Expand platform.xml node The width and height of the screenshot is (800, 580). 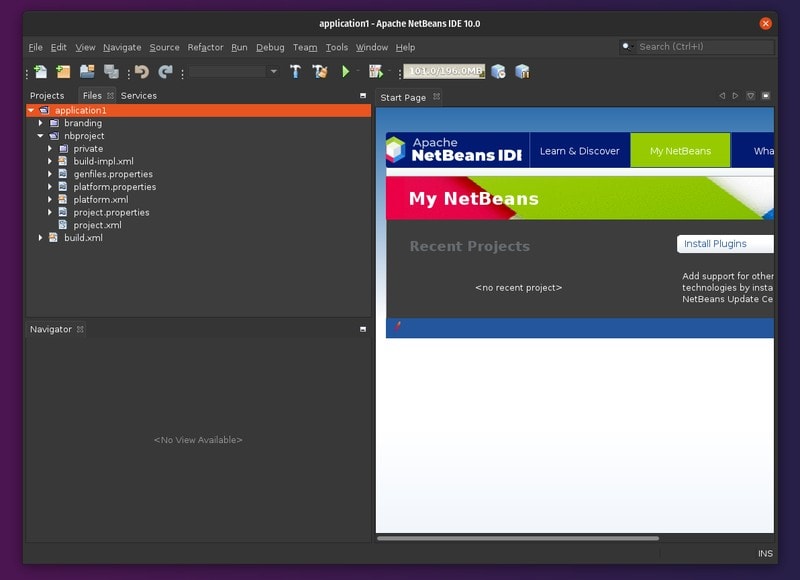coord(49,199)
